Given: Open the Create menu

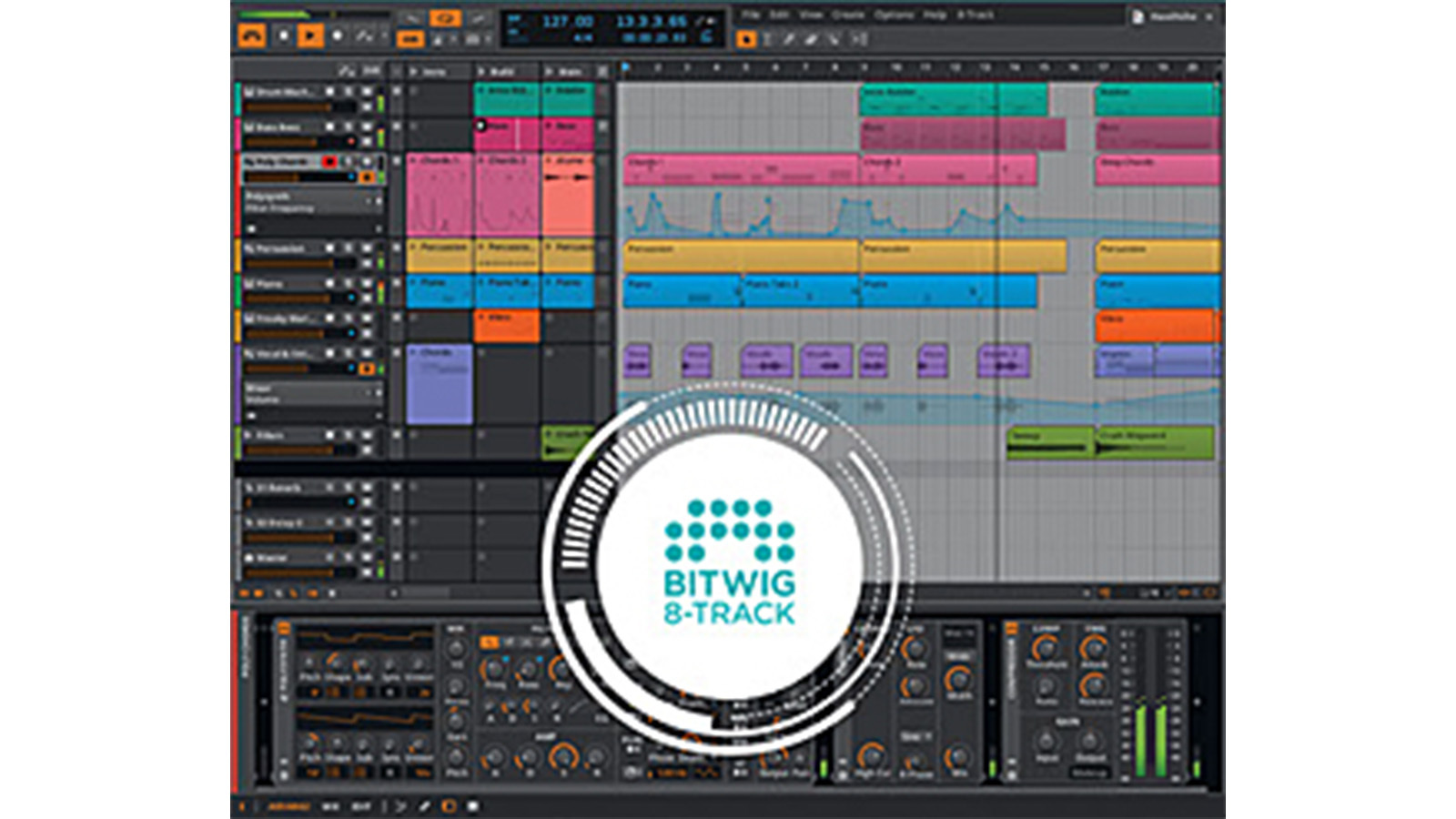Looking at the screenshot, I should click(848, 15).
